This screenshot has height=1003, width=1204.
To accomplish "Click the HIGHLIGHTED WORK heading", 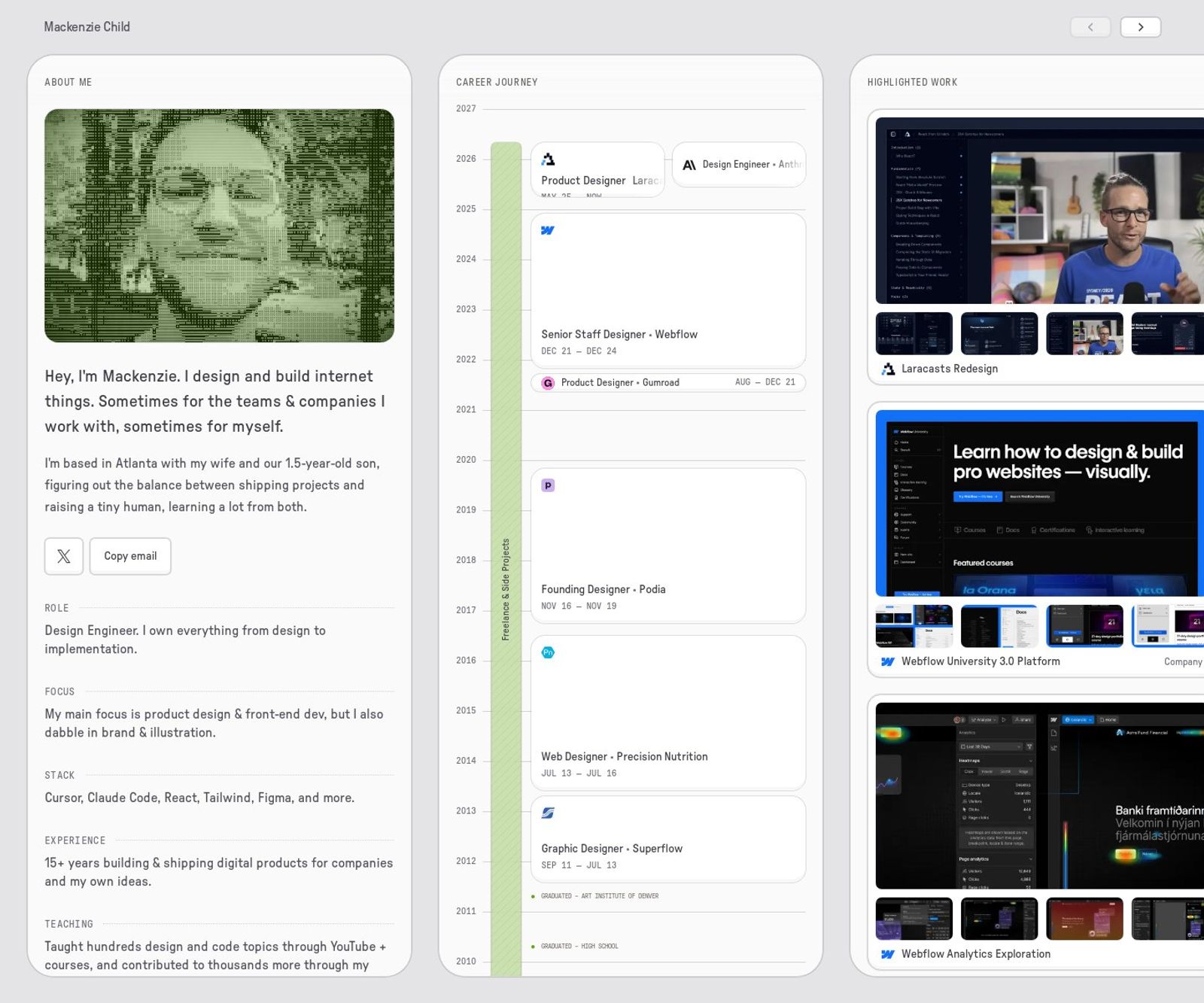I will [x=912, y=82].
